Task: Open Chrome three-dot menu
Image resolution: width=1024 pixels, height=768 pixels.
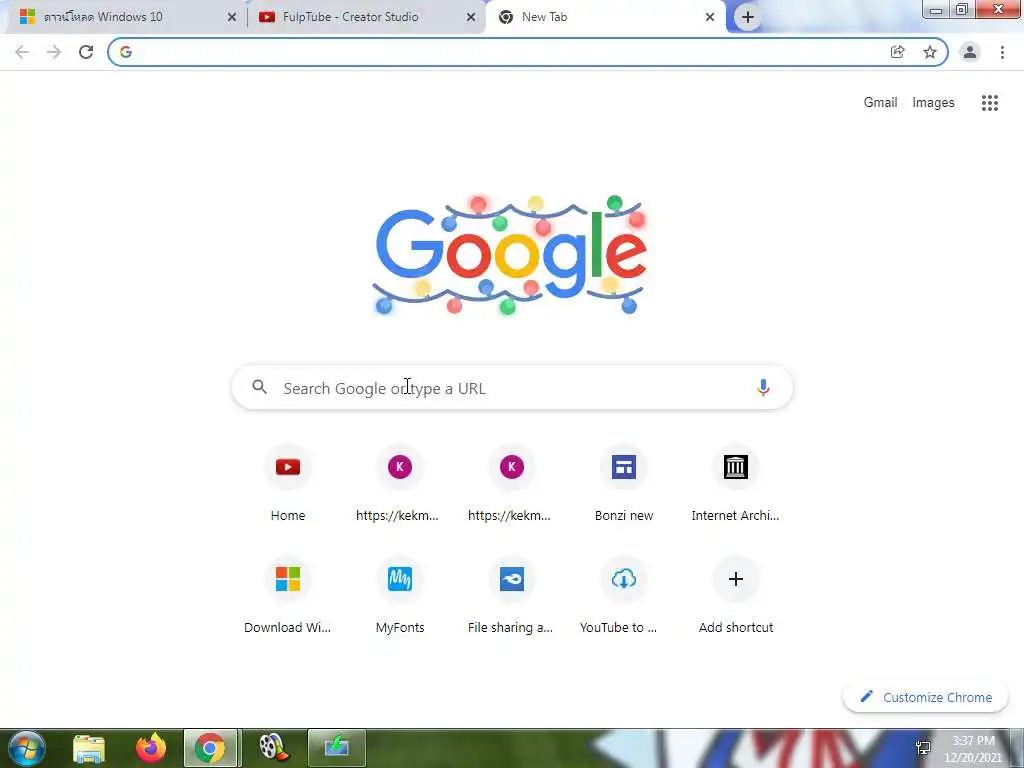Action: click(1002, 52)
